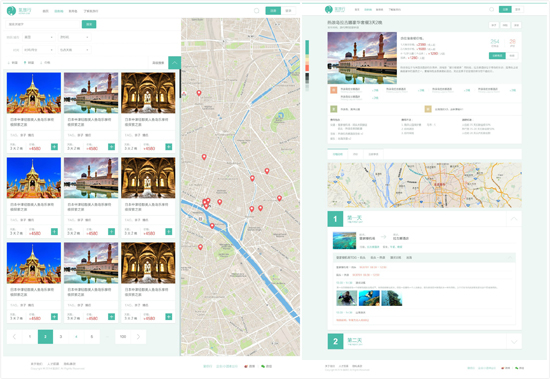
Task: Open the second dropdown in the second filter row
Action: [74, 50]
